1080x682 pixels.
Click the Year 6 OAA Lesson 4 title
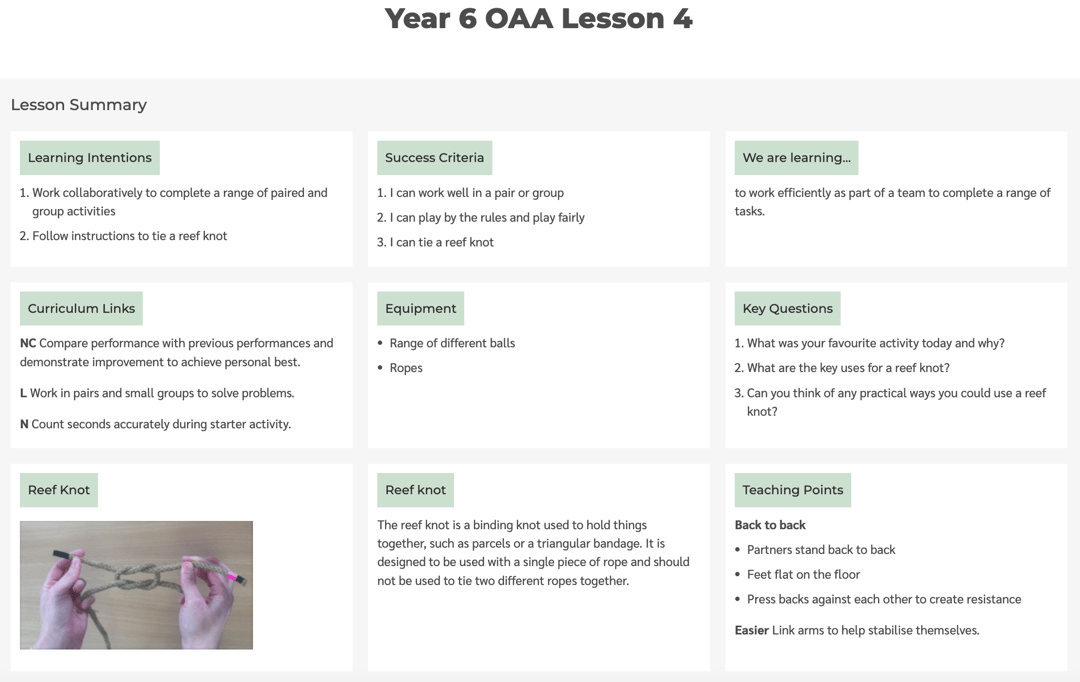coord(538,19)
